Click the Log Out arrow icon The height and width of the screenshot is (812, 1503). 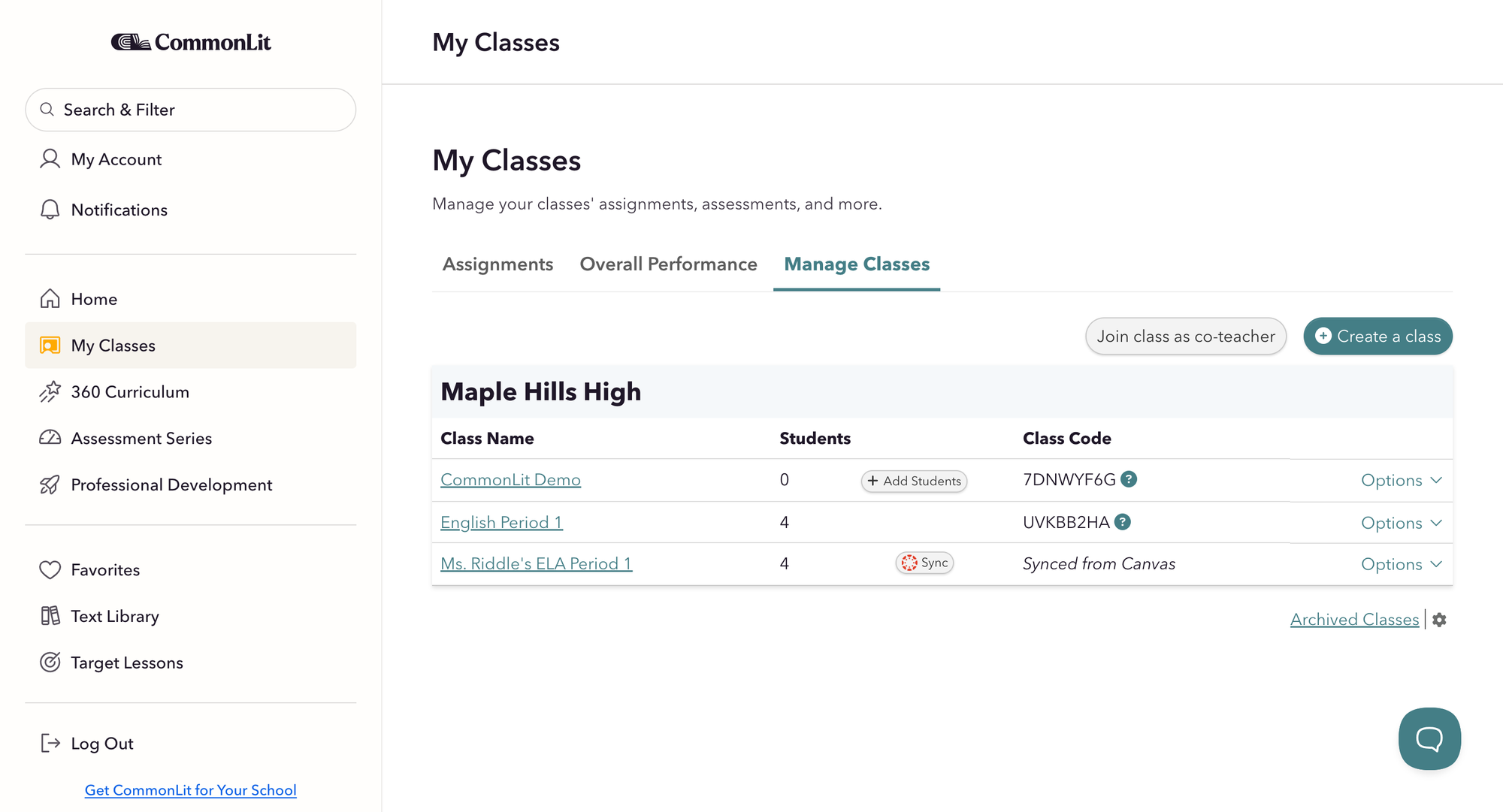(x=50, y=744)
